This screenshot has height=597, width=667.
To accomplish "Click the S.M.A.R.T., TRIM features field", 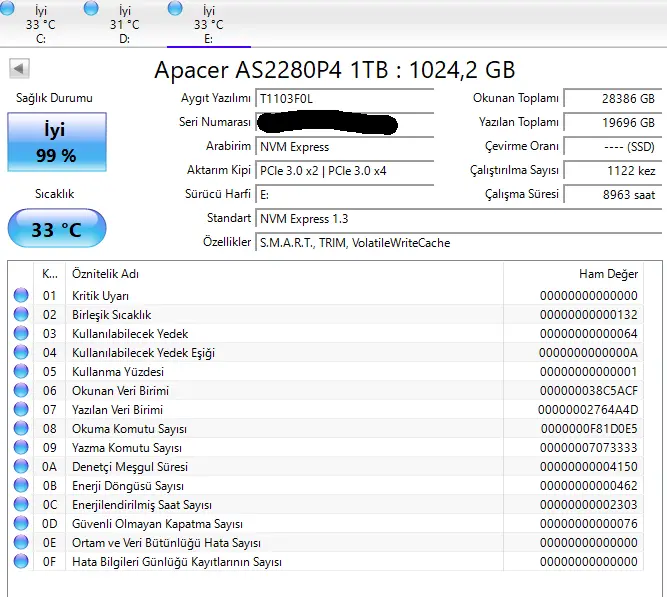I will (x=459, y=243).
